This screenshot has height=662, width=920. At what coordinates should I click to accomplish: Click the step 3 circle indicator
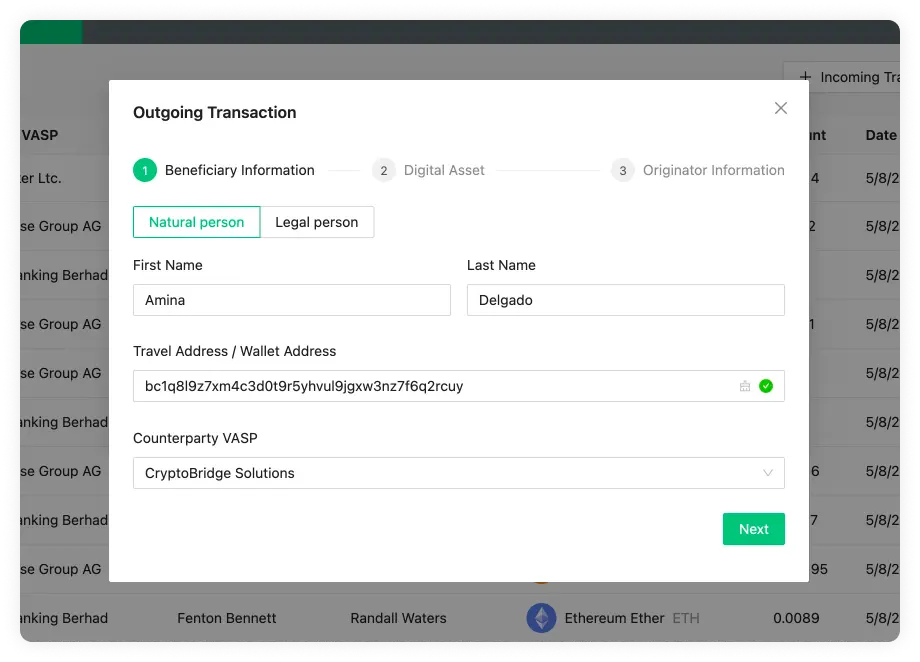[x=623, y=171]
